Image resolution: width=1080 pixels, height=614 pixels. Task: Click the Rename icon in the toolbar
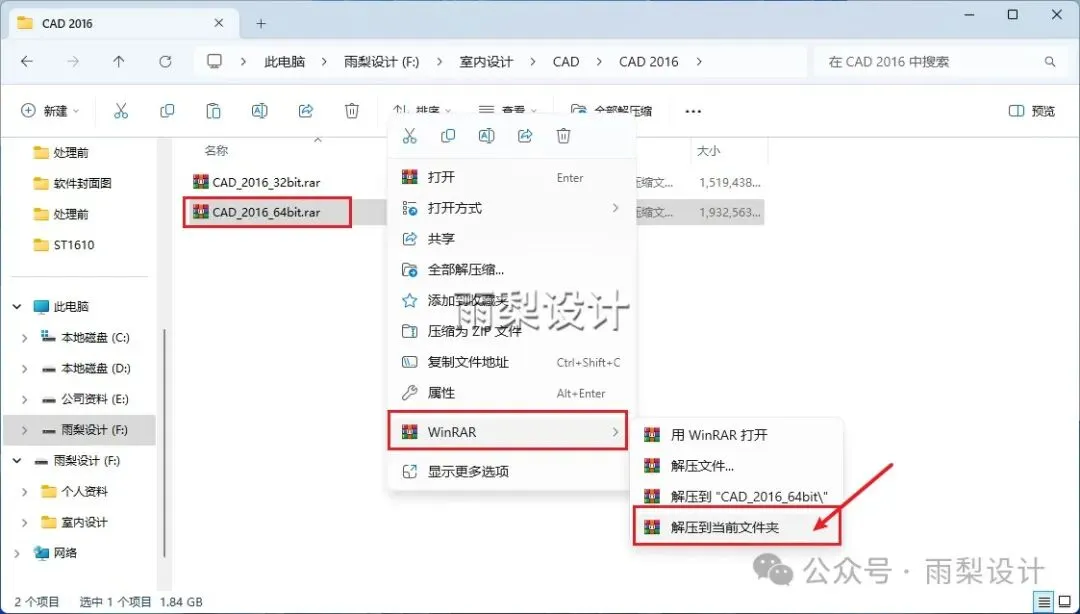pos(260,111)
